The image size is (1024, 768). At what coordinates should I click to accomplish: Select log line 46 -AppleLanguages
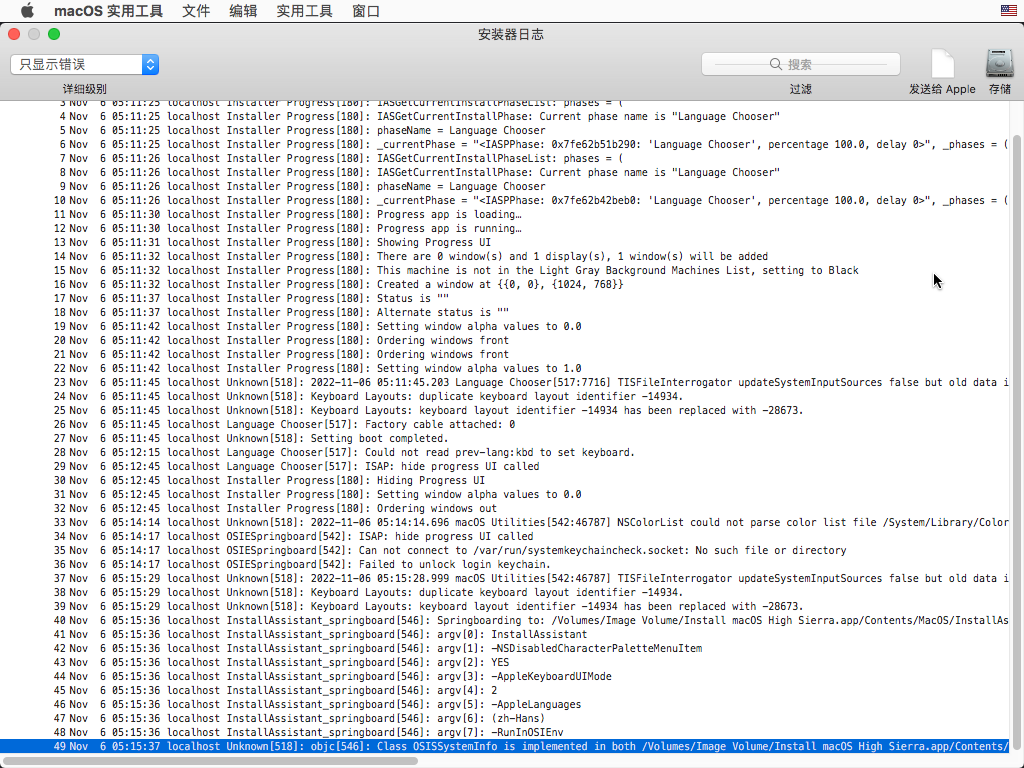coord(504,705)
